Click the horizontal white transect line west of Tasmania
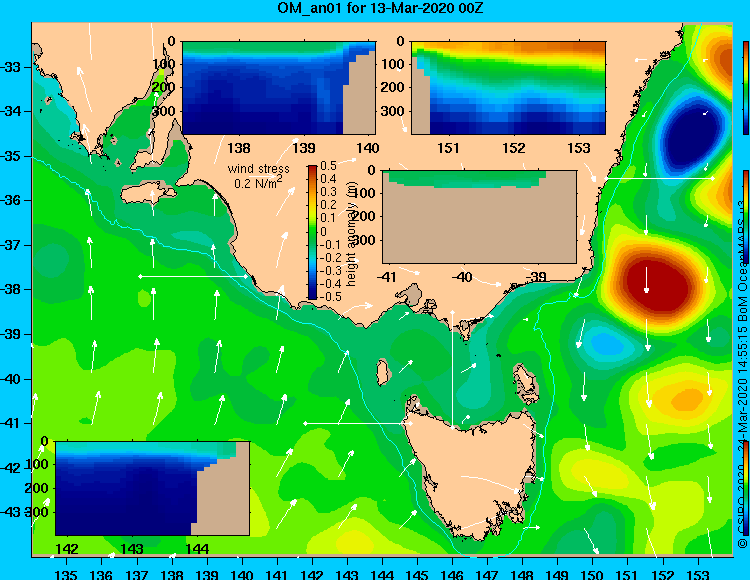 point(357,423)
